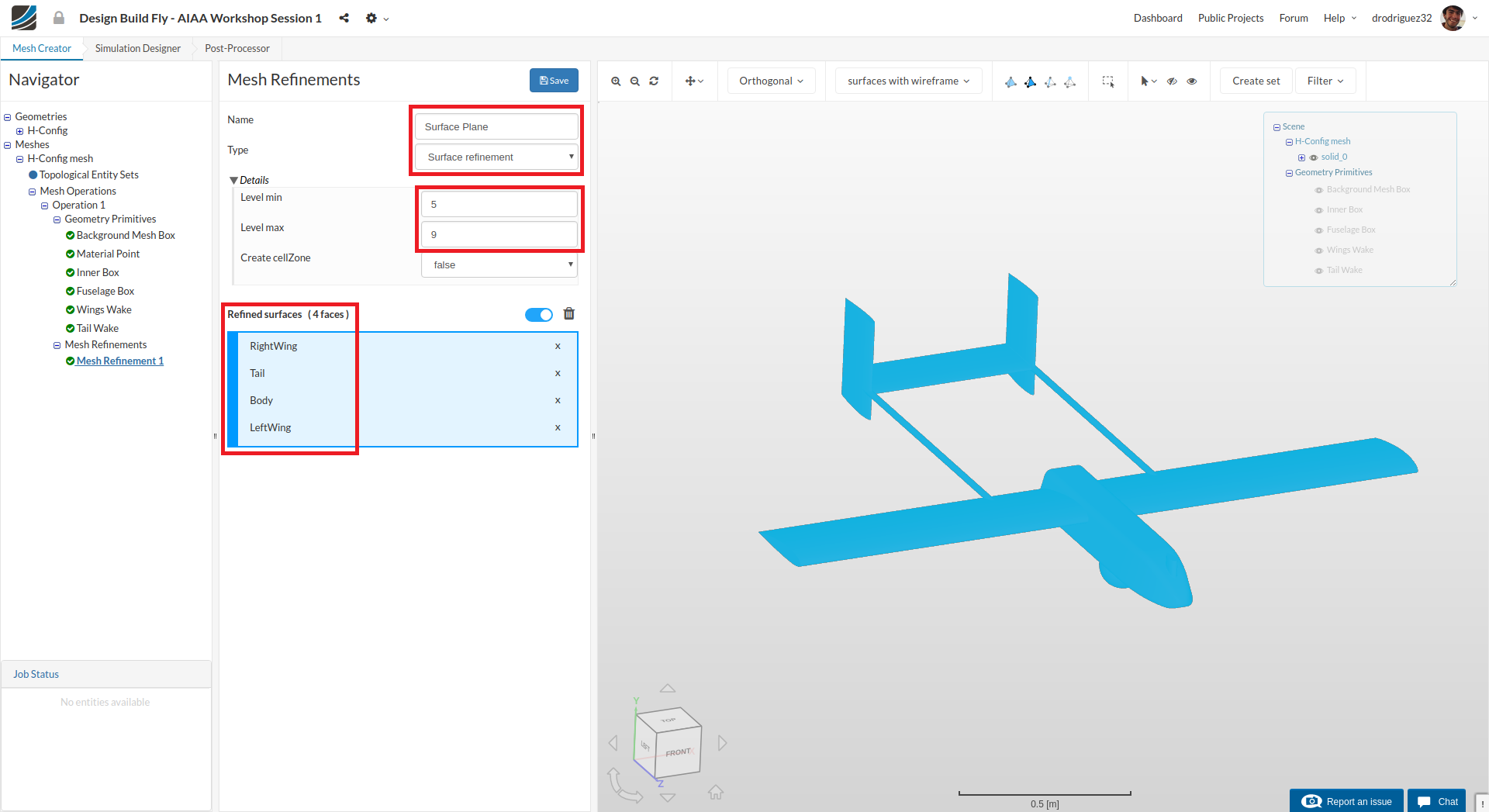Remove LeftWing from refined surfaces

[558, 427]
